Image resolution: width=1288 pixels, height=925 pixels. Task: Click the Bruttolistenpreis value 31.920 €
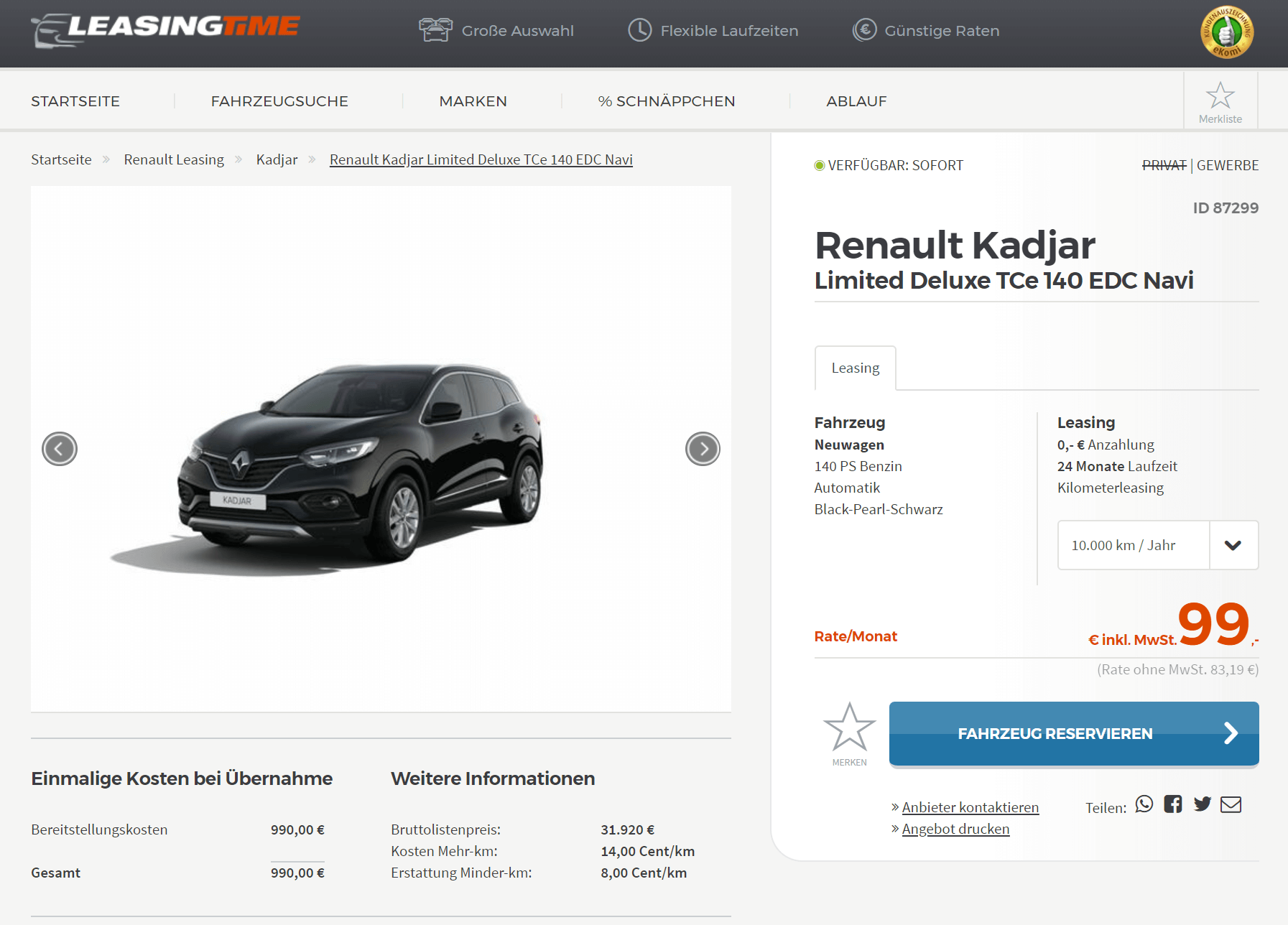[x=628, y=829]
